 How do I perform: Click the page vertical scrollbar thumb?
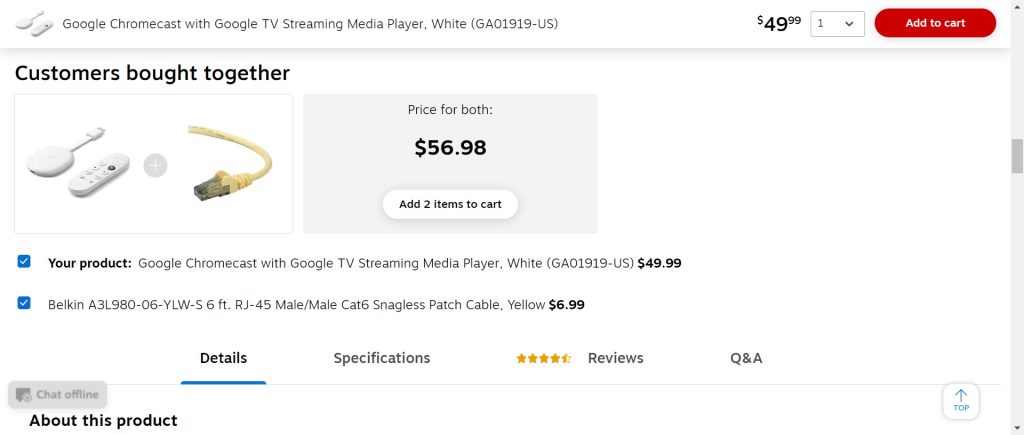1017,156
